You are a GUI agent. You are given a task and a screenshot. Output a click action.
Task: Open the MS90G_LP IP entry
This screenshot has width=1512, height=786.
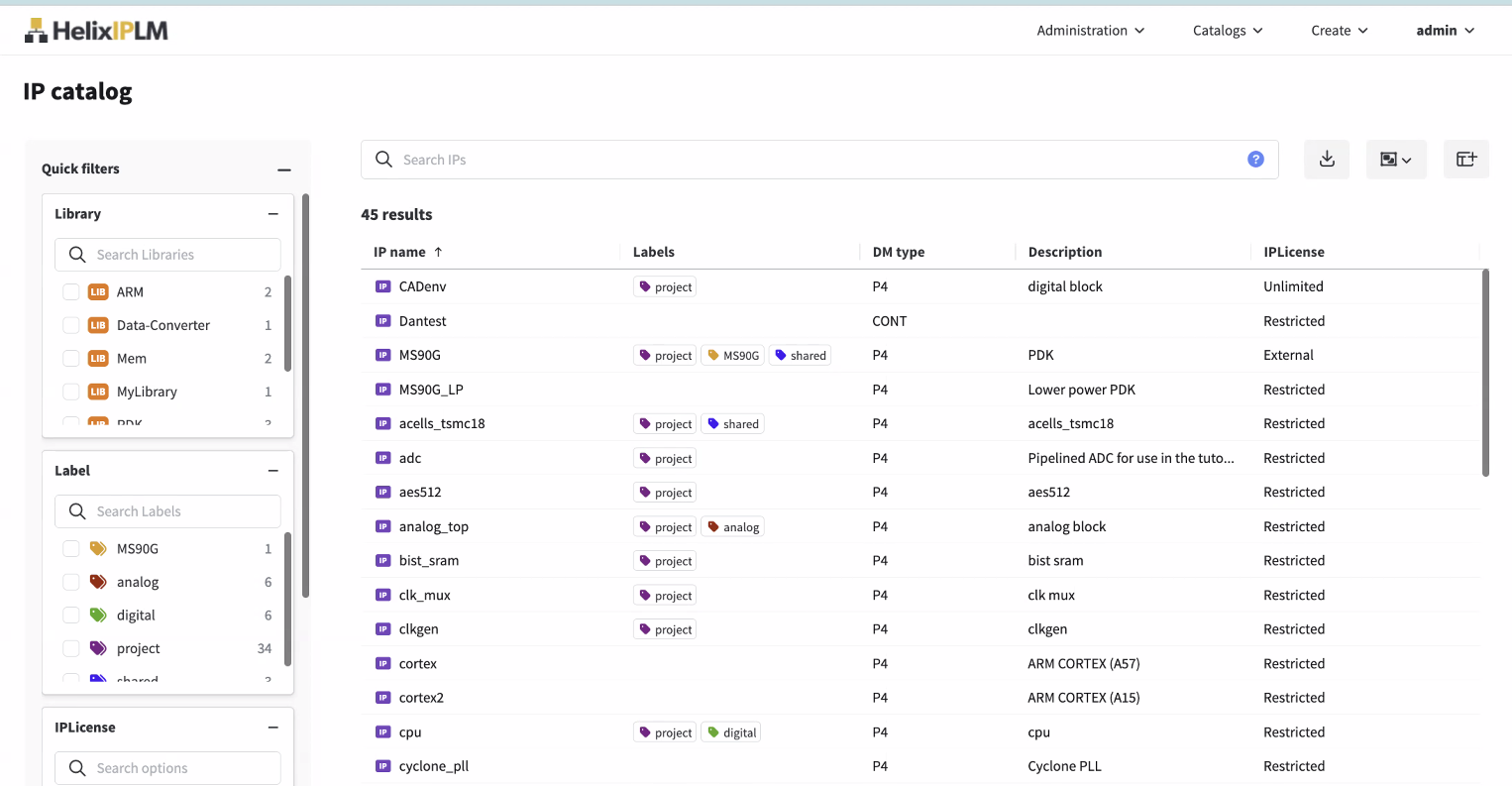point(431,390)
